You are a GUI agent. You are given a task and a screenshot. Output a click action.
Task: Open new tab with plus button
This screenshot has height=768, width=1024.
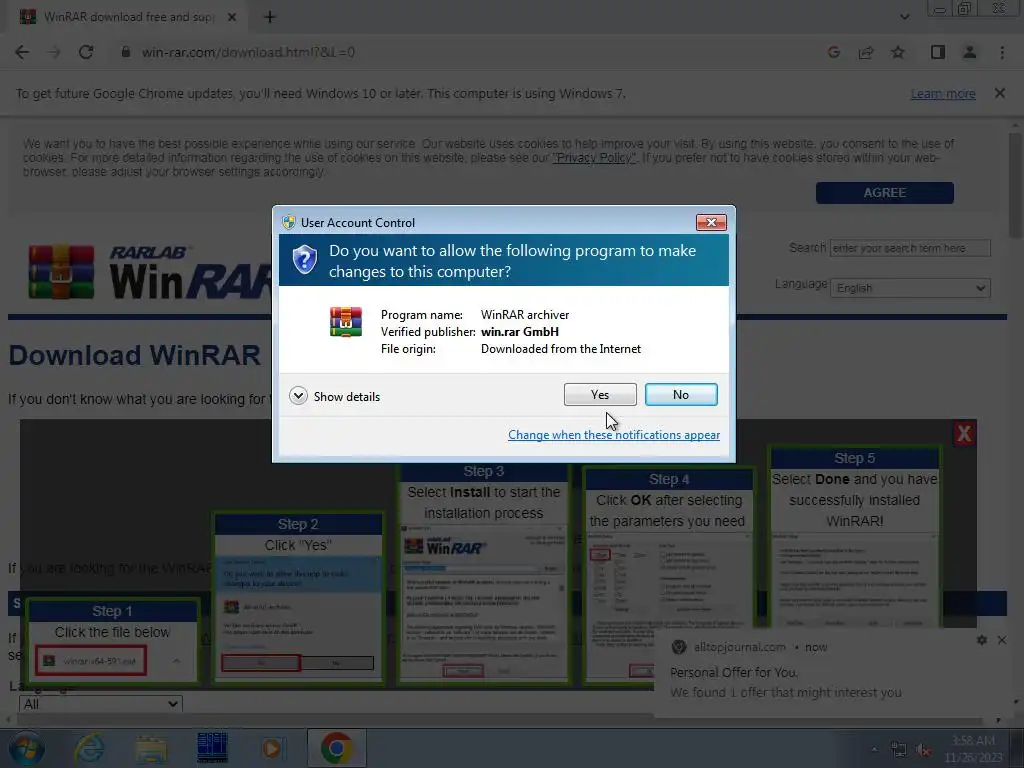(269, 17)
